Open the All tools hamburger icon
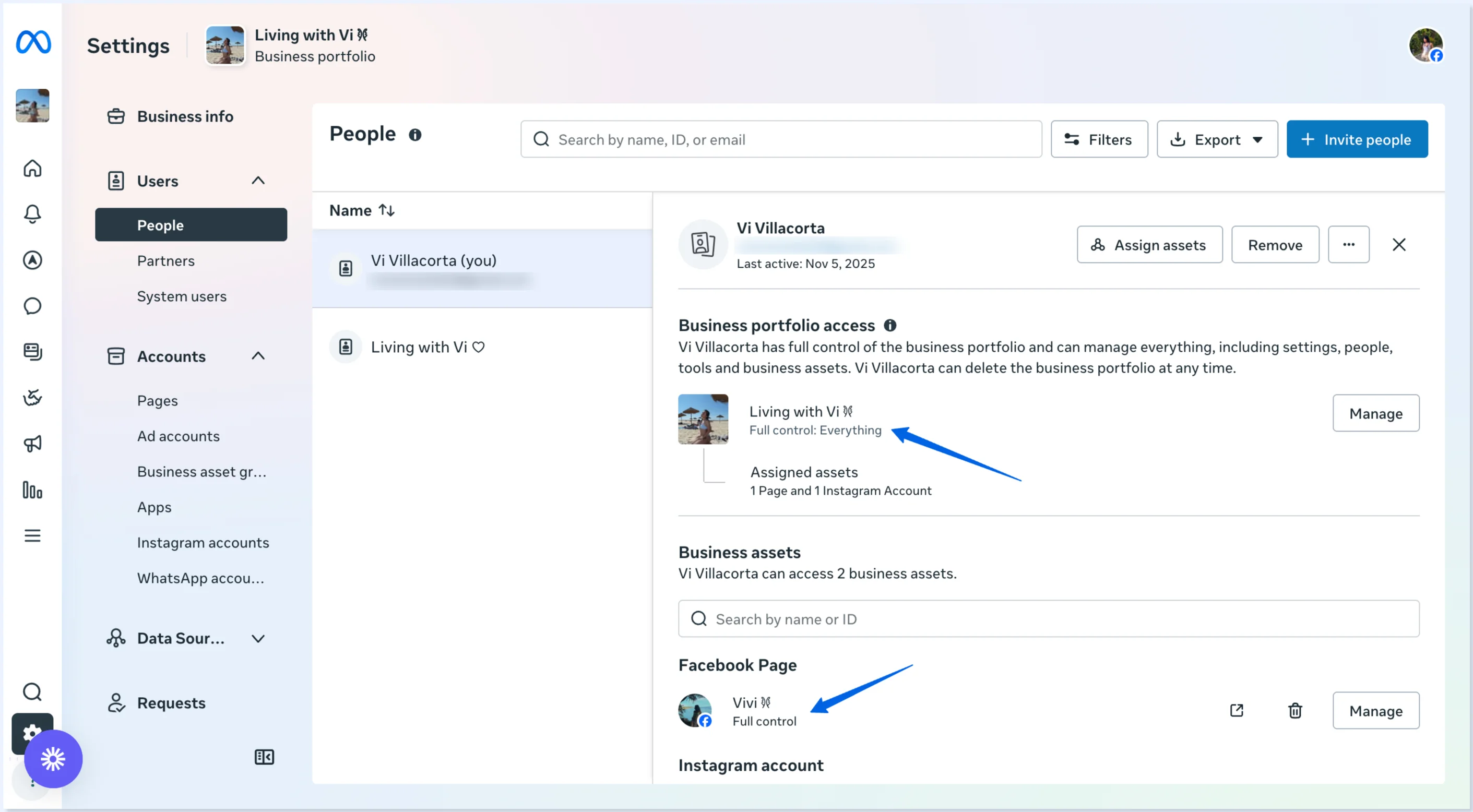Image resolution: width=1473 pixels, height=812 pixels. [x=32, y=536]
